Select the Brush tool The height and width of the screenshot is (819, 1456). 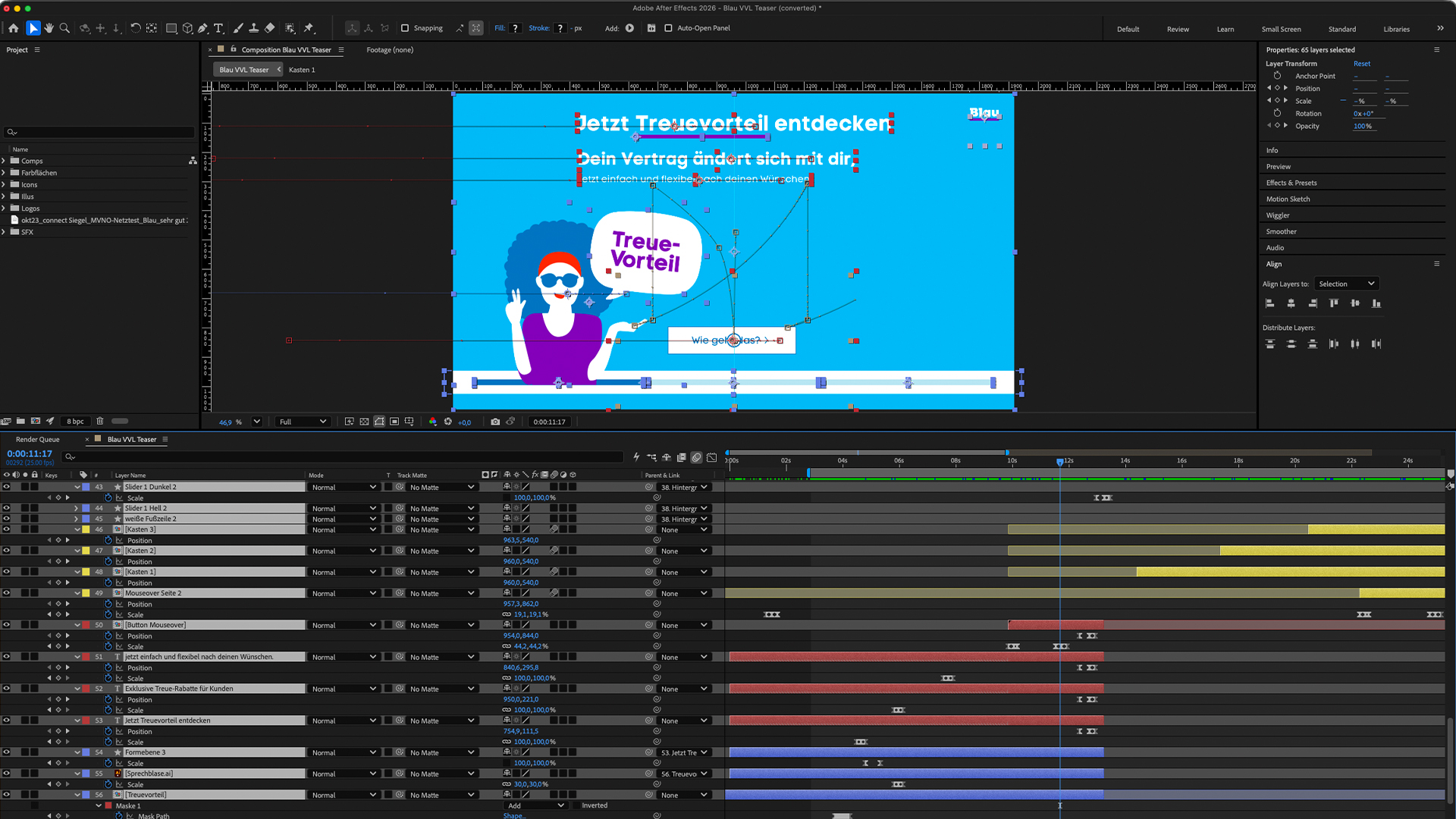(238, 28)
